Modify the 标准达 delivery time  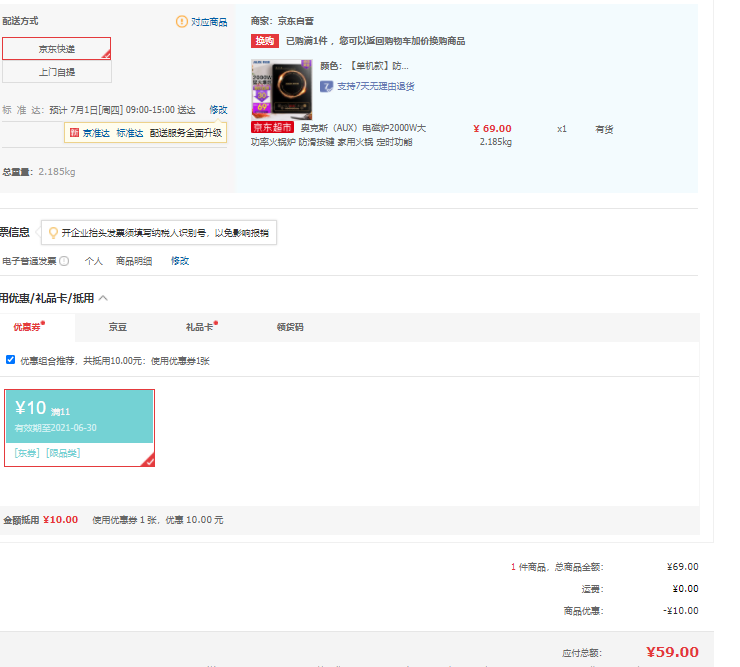[219, 110]
